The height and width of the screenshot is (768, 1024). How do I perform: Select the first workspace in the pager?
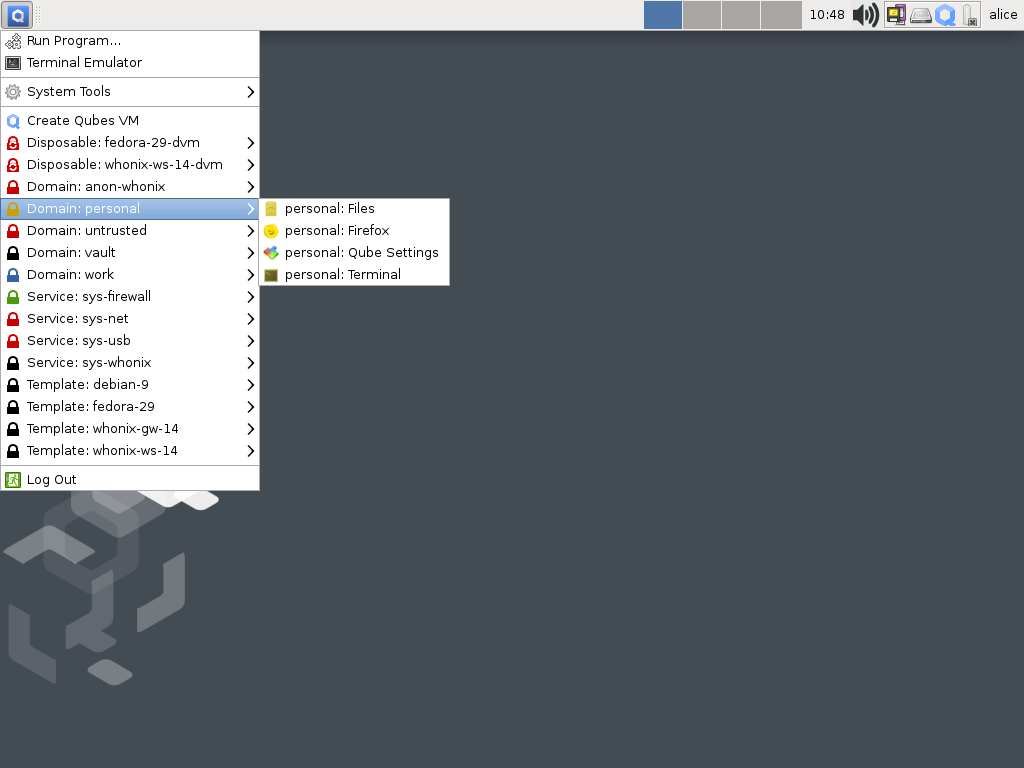pyautogui.click(x=662, y=14)
